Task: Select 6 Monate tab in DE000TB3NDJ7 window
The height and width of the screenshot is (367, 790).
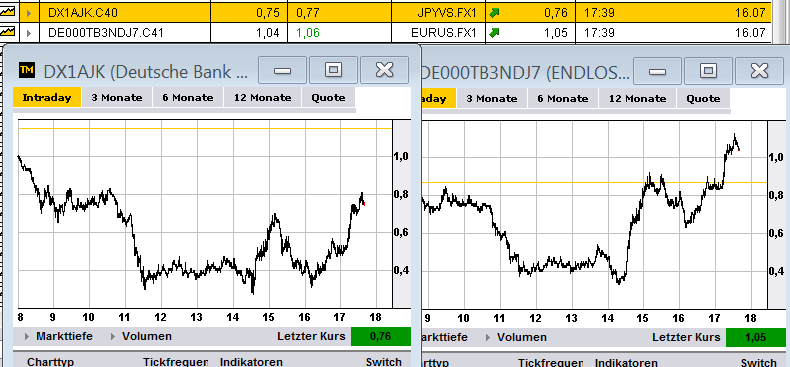Action: 563,98
